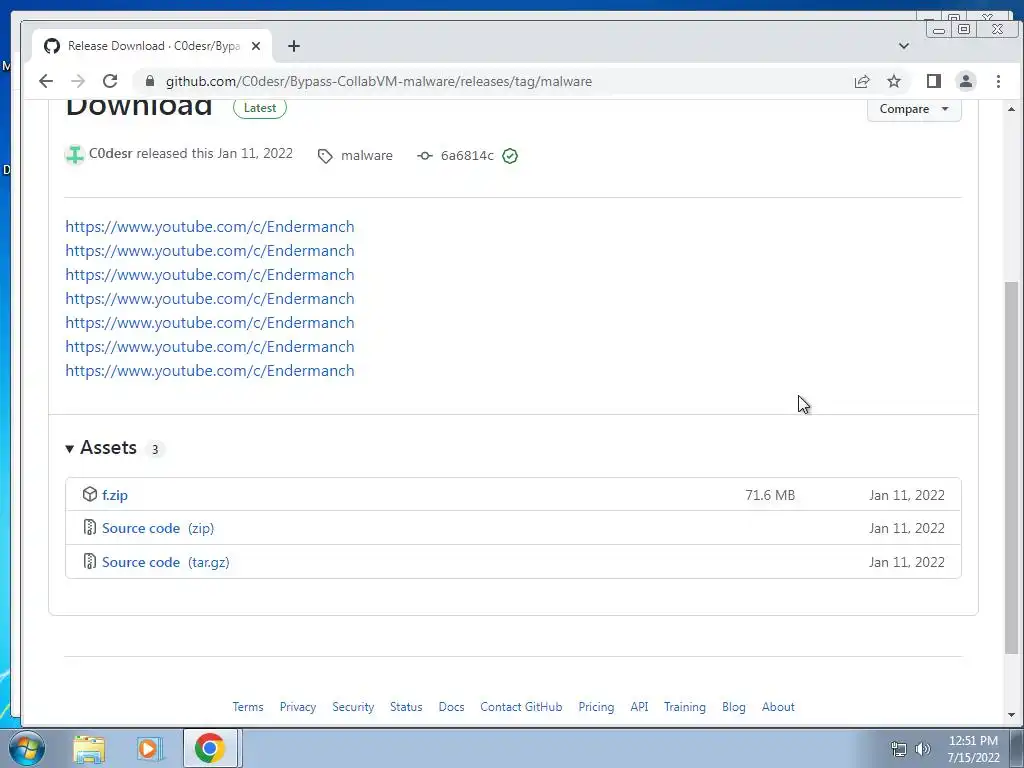Click the Security footer link

[353, 707]
